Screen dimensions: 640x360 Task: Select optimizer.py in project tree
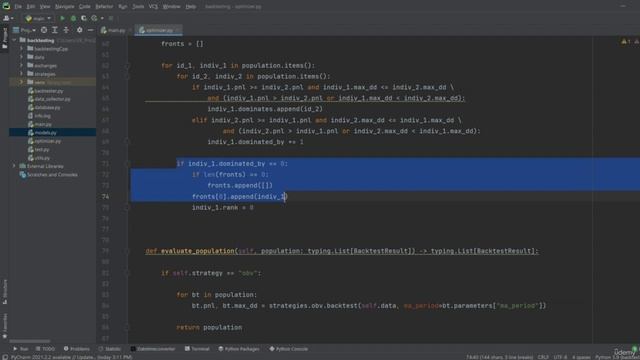[x=47, y=141]
